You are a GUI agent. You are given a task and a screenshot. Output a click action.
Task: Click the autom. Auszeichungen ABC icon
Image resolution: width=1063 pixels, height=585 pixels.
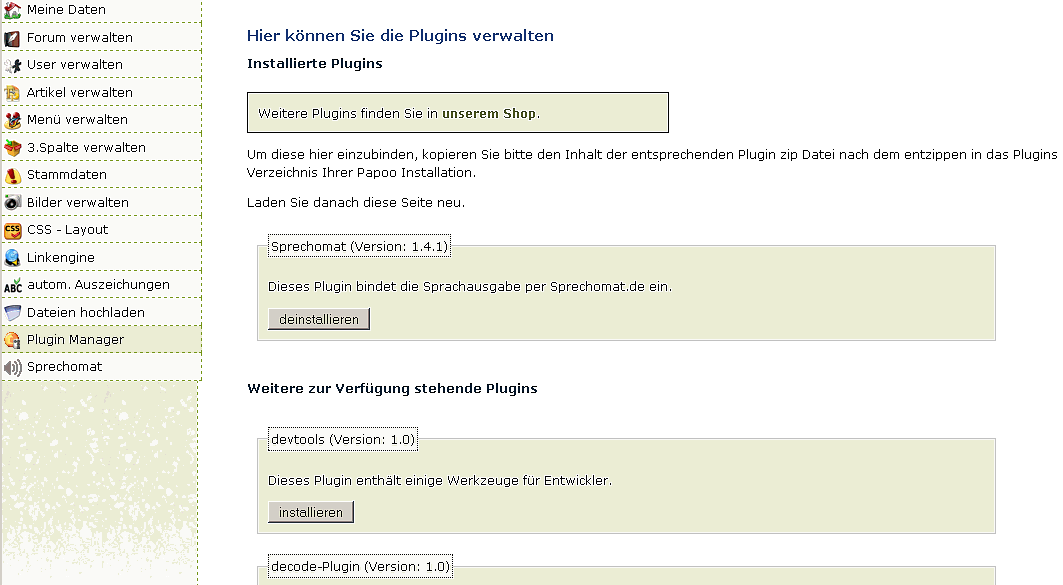point(12,285)
